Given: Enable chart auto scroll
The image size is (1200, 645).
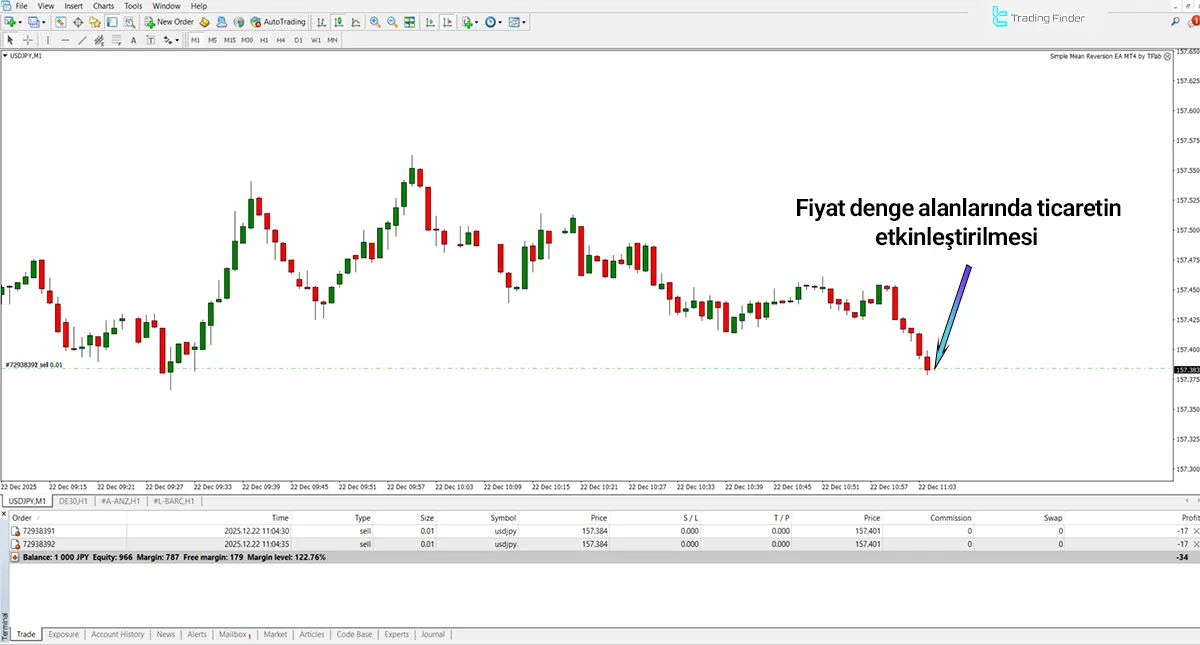Looking at the screenshot, I should click(428, 21).
